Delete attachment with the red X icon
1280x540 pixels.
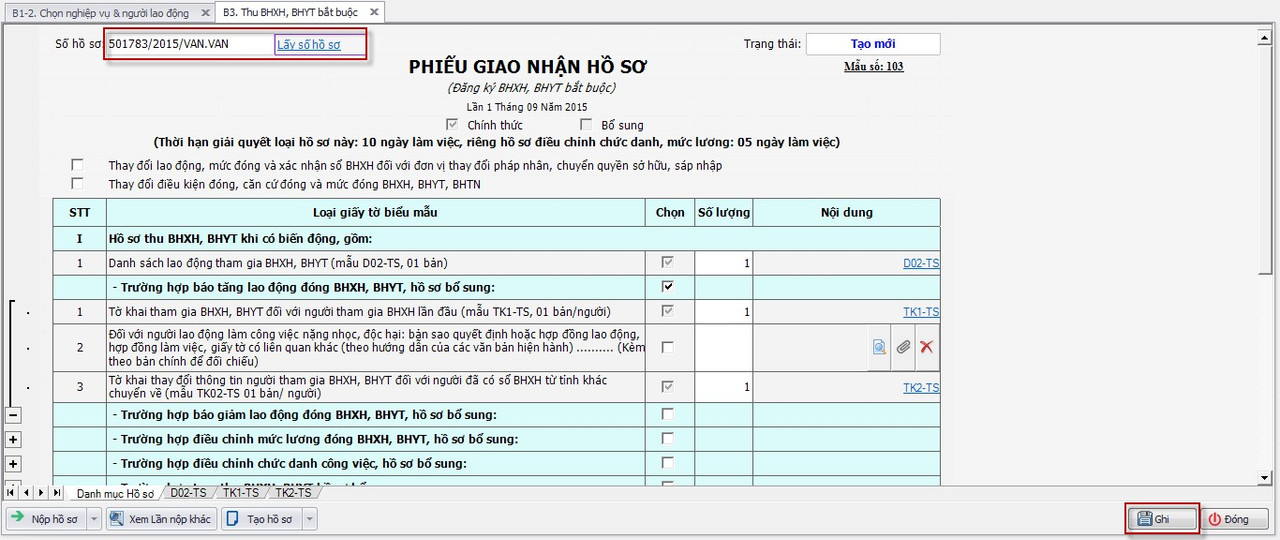pos(927,347)
